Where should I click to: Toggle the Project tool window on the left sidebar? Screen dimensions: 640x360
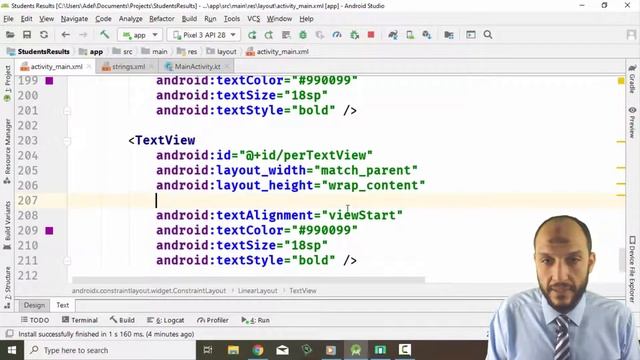[x=7, y=82]
